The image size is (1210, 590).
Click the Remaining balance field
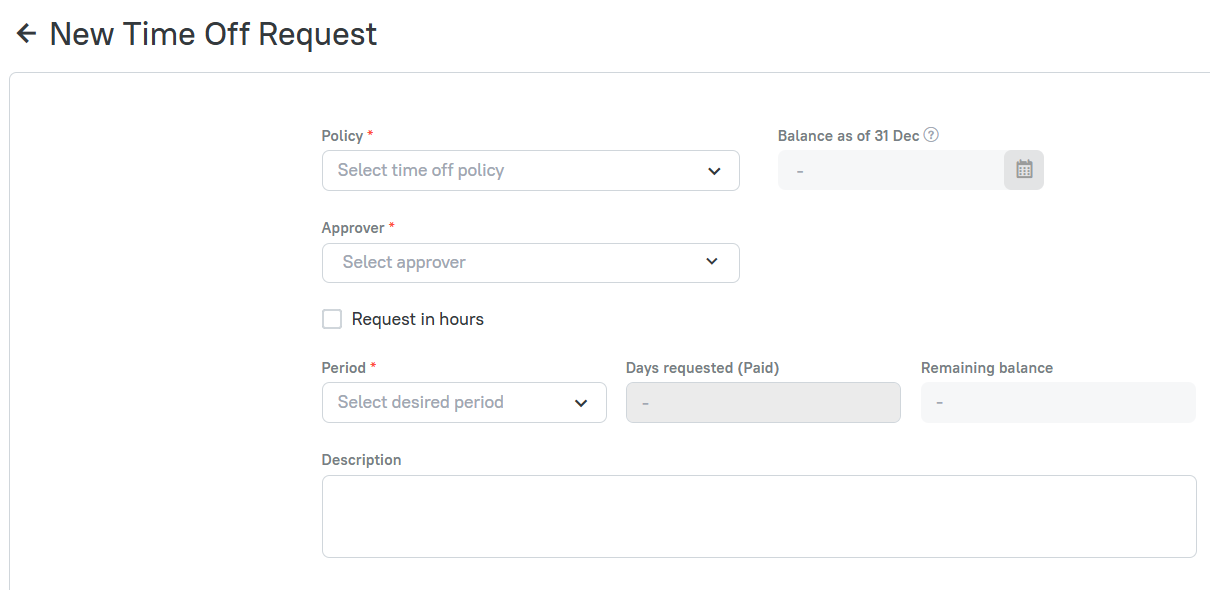pyautogui.click(x=1057, y=403)
